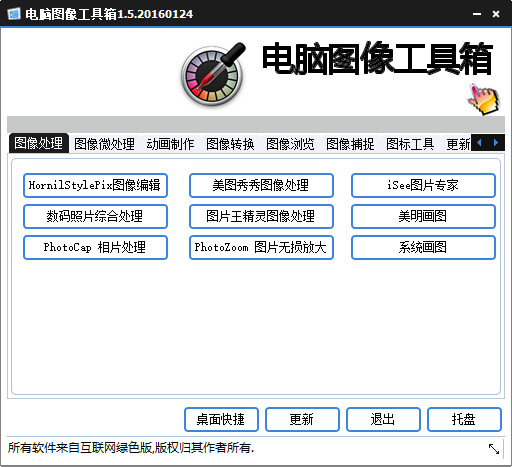Screen dimensions: 512x467
Task: Launch HornilStylePix图像编辑
Action: coord(95,185)
